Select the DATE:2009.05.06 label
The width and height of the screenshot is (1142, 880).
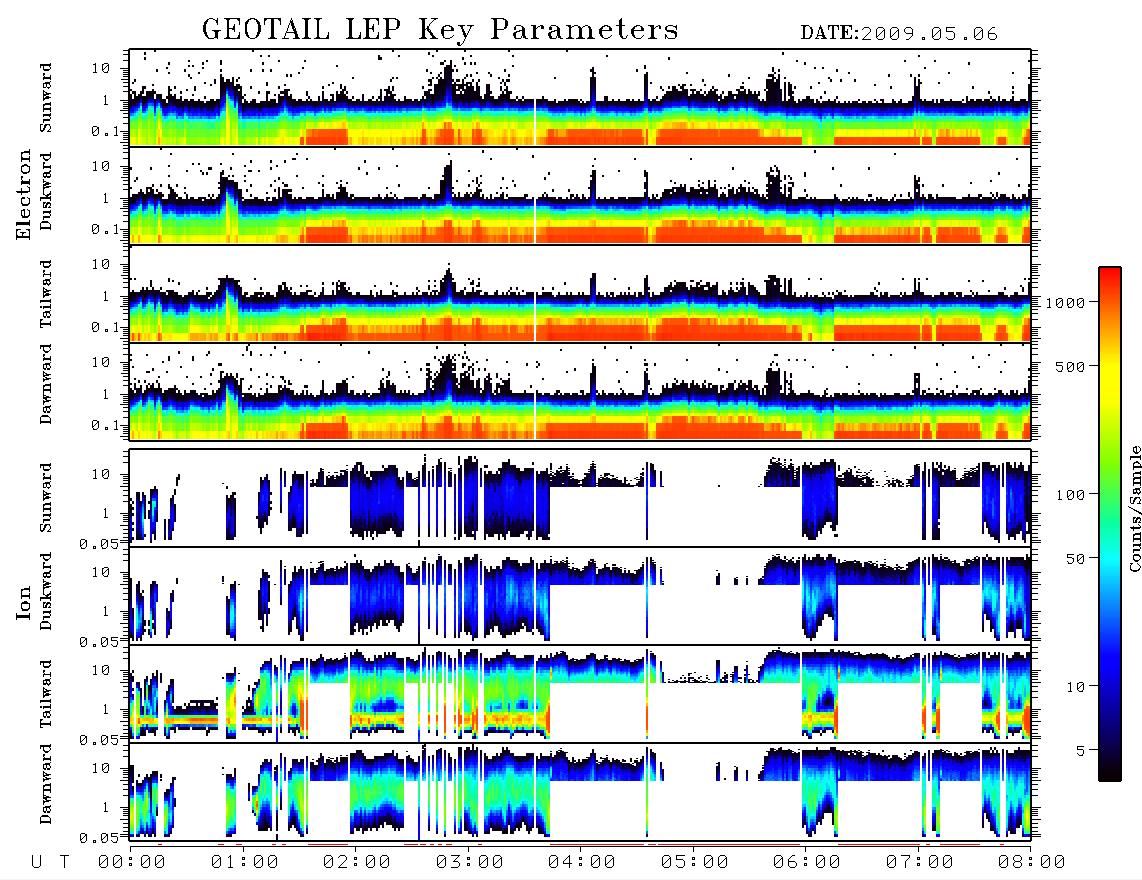coord(899,34)
